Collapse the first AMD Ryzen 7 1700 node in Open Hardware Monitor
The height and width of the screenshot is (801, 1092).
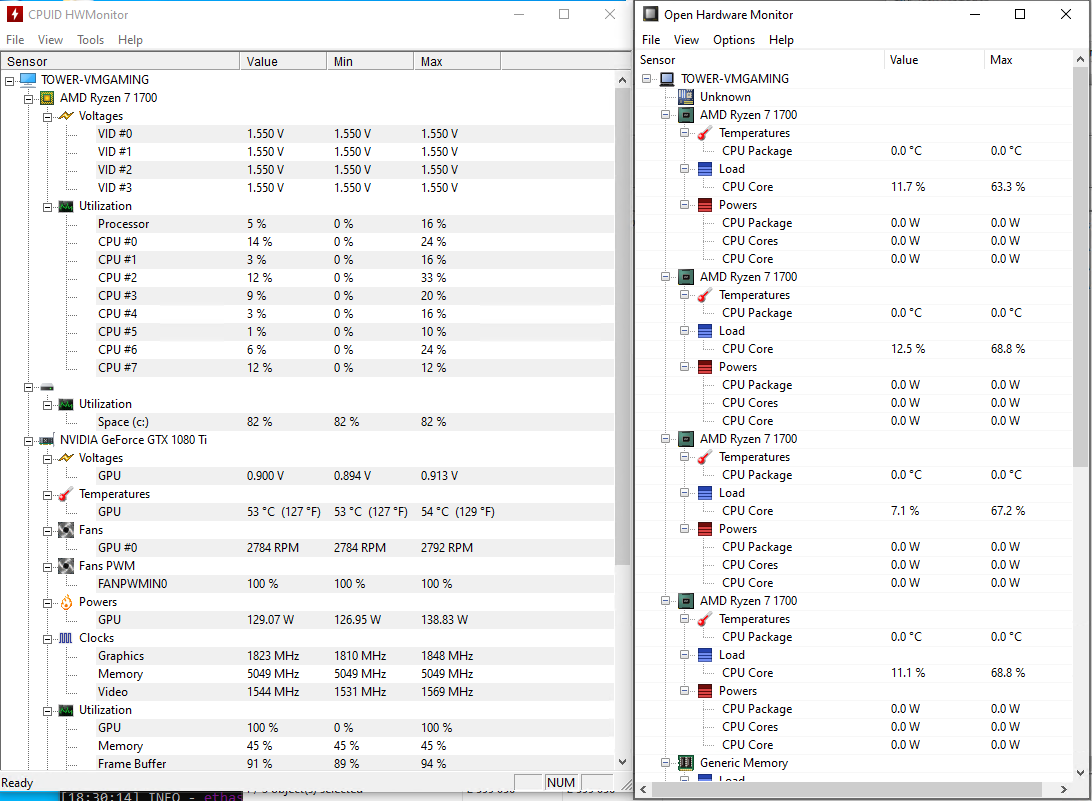coord(665,115)
